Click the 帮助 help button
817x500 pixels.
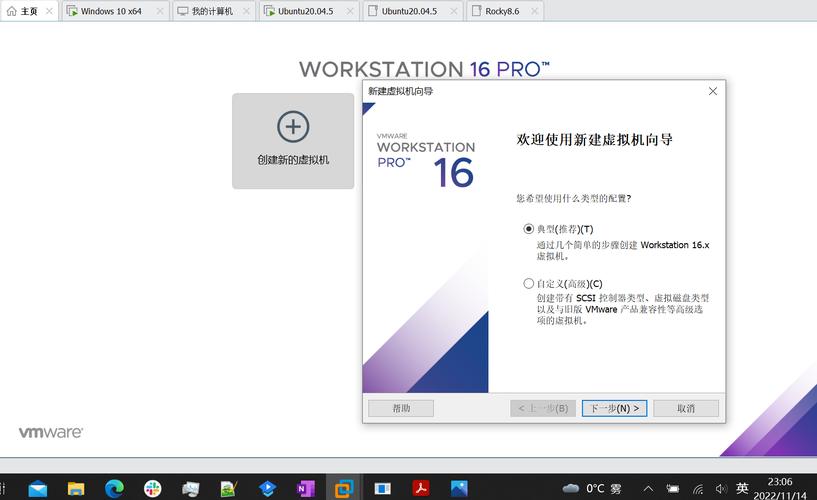tap(401, 408)
